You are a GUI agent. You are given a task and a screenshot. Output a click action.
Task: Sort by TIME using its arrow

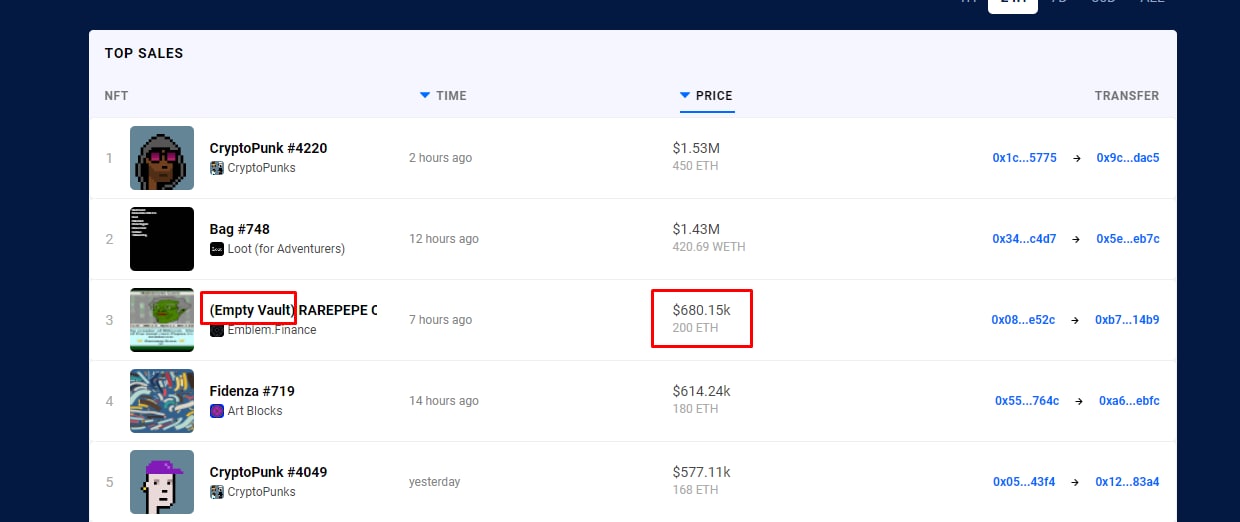[x=425, y=95]
